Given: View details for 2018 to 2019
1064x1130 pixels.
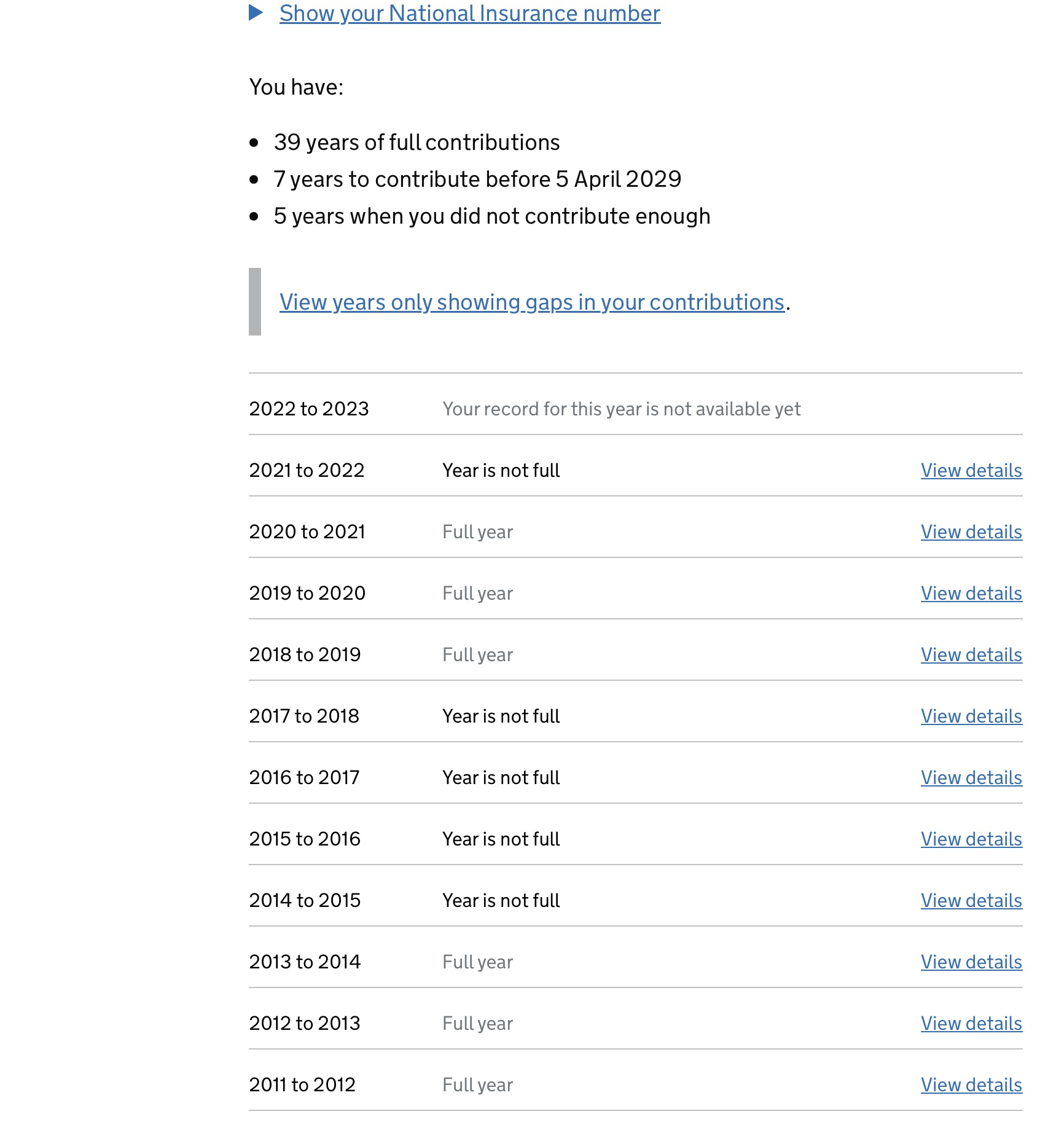Looking at the screenshot, I should pyautogui.click(x=971, y=655).
